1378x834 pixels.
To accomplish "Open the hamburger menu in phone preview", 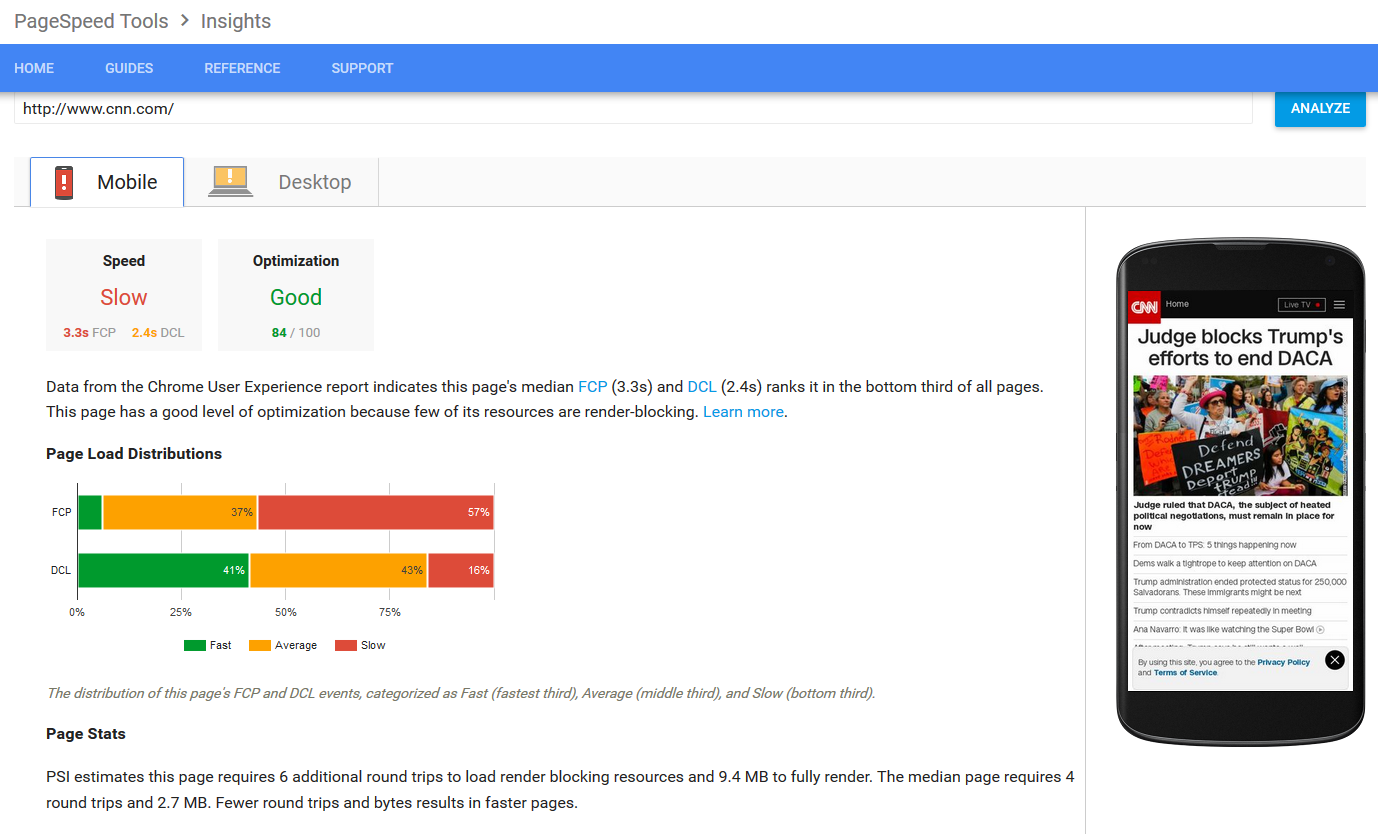I will pyautogui.click(x=1339, y=305).
